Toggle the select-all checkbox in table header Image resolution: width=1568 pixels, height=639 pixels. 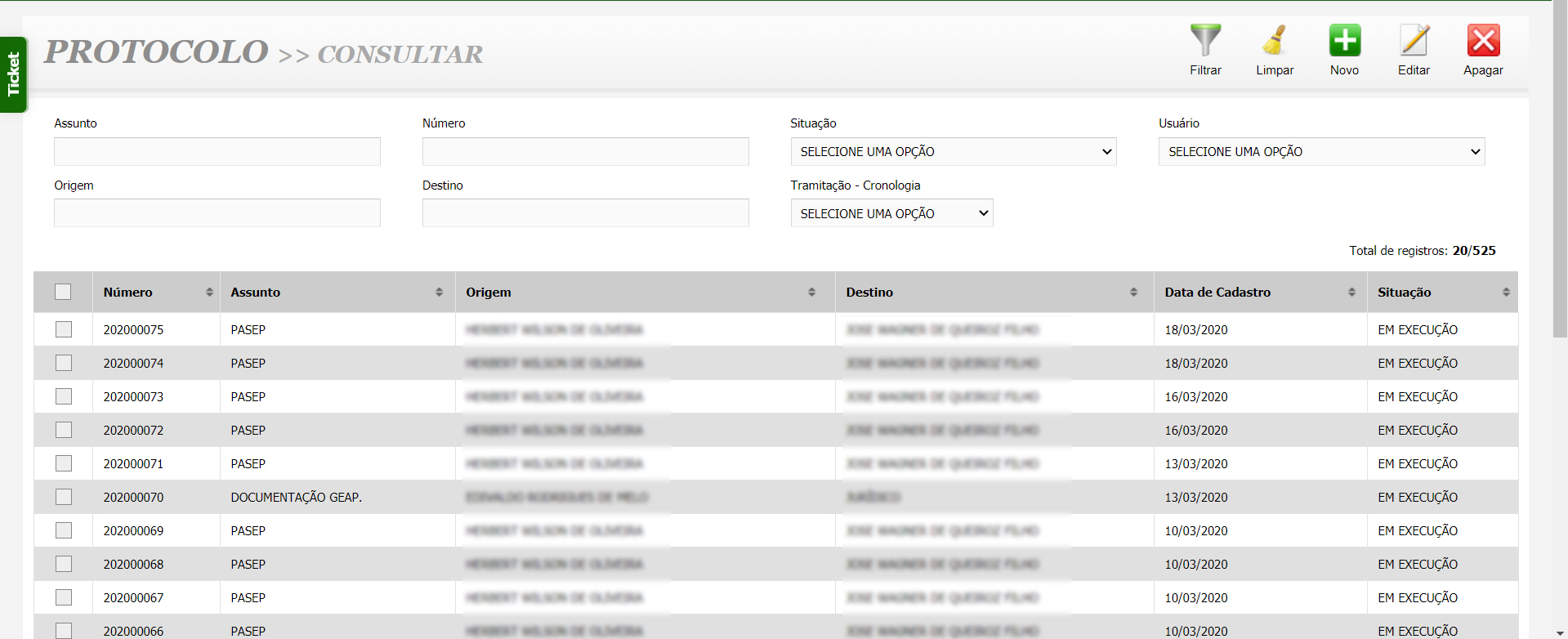pos(63,293)
